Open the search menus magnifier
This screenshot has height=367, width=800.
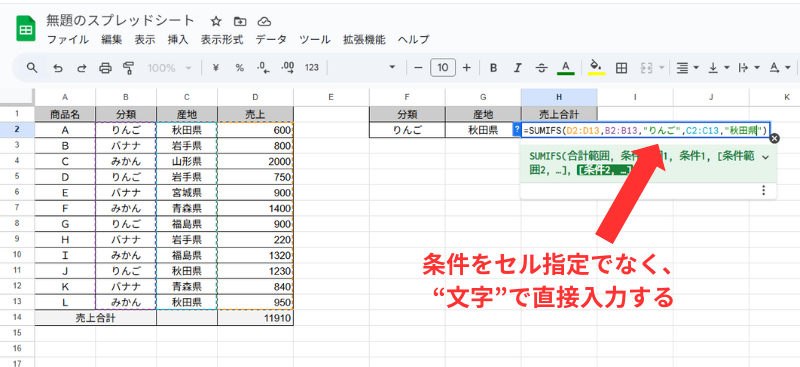pyautogui.click(x=32, y=67)
